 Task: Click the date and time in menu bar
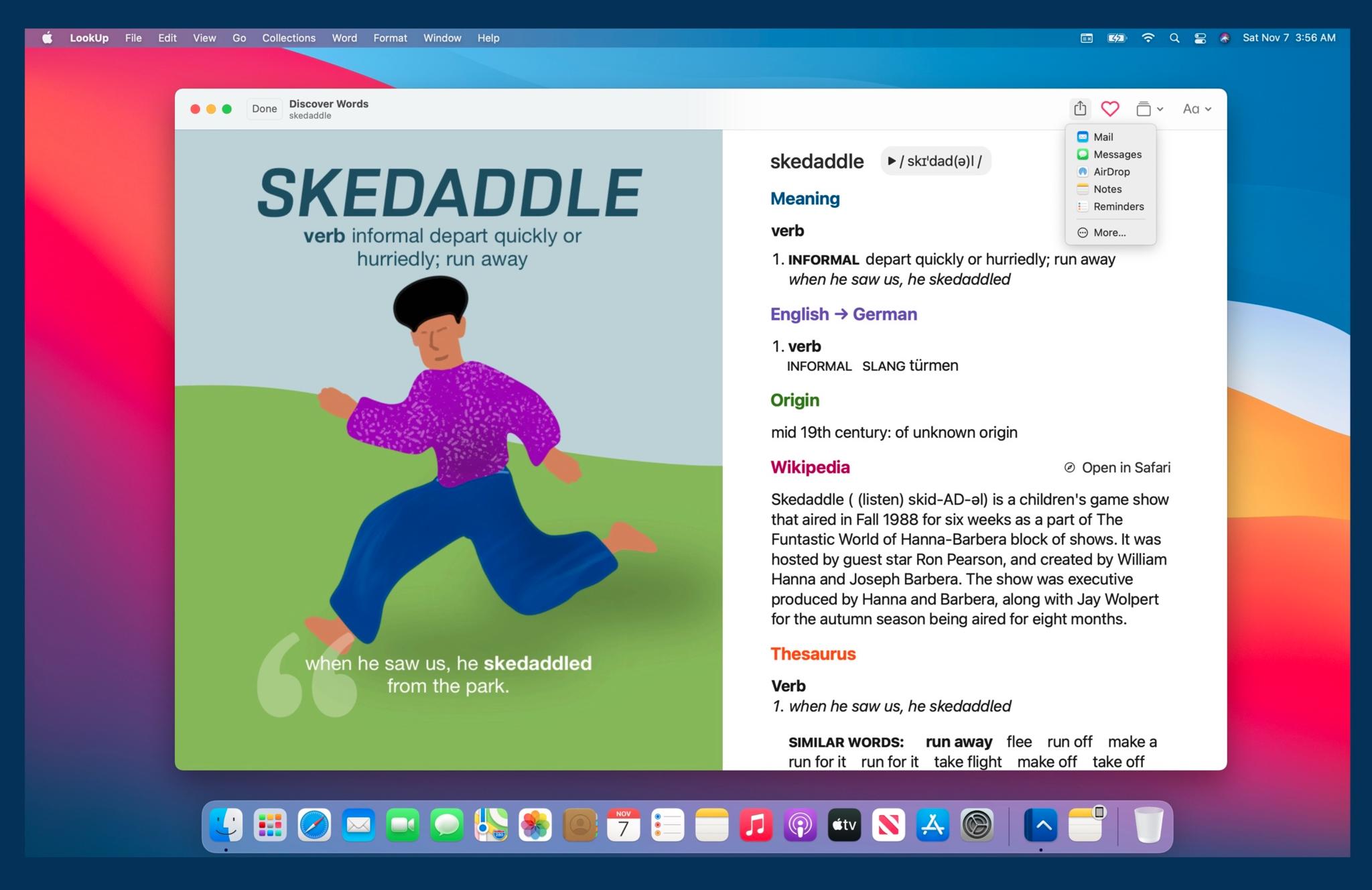click(1289, 38)
